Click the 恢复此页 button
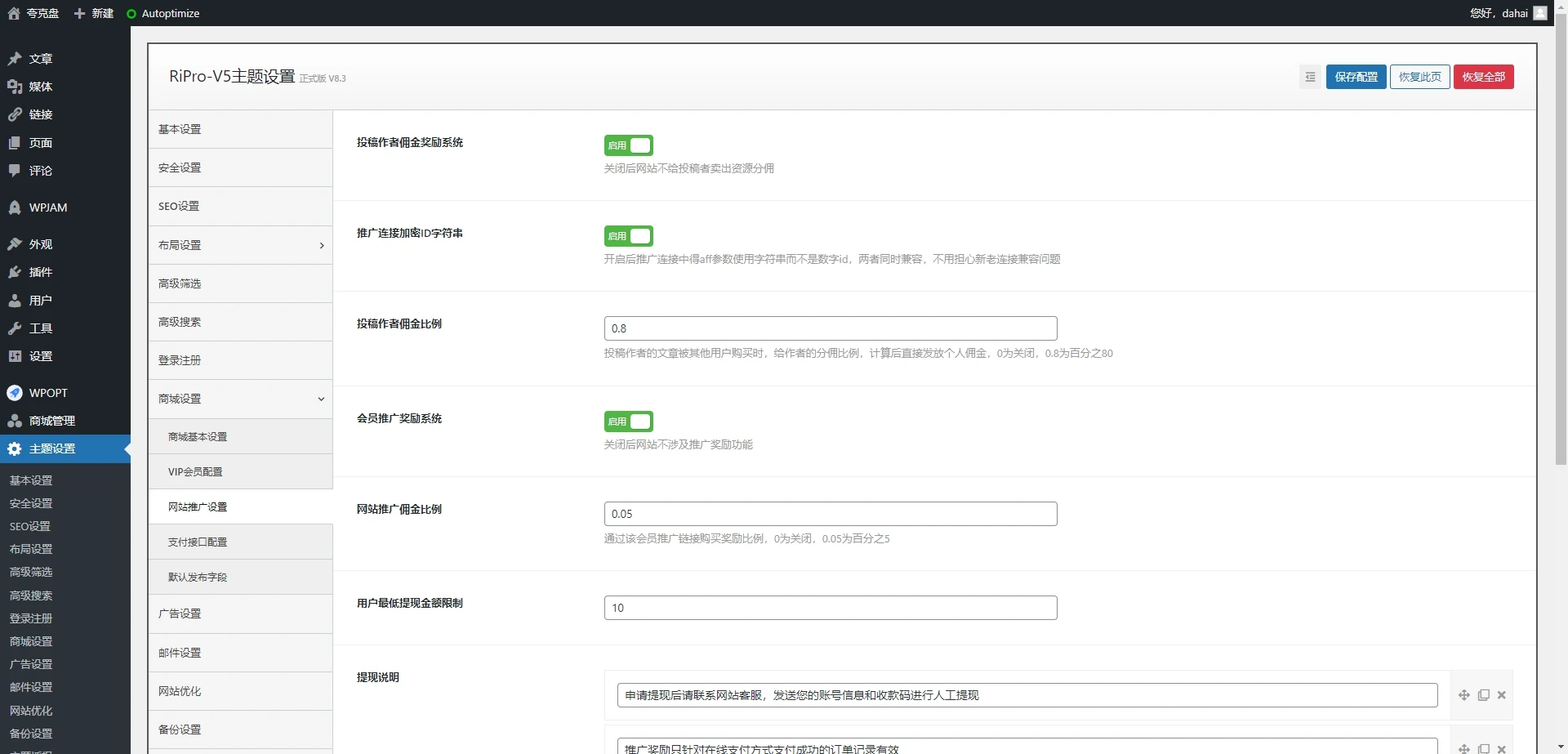The width and height of the screenshot is (1568, 754). tap(1419, 77)
